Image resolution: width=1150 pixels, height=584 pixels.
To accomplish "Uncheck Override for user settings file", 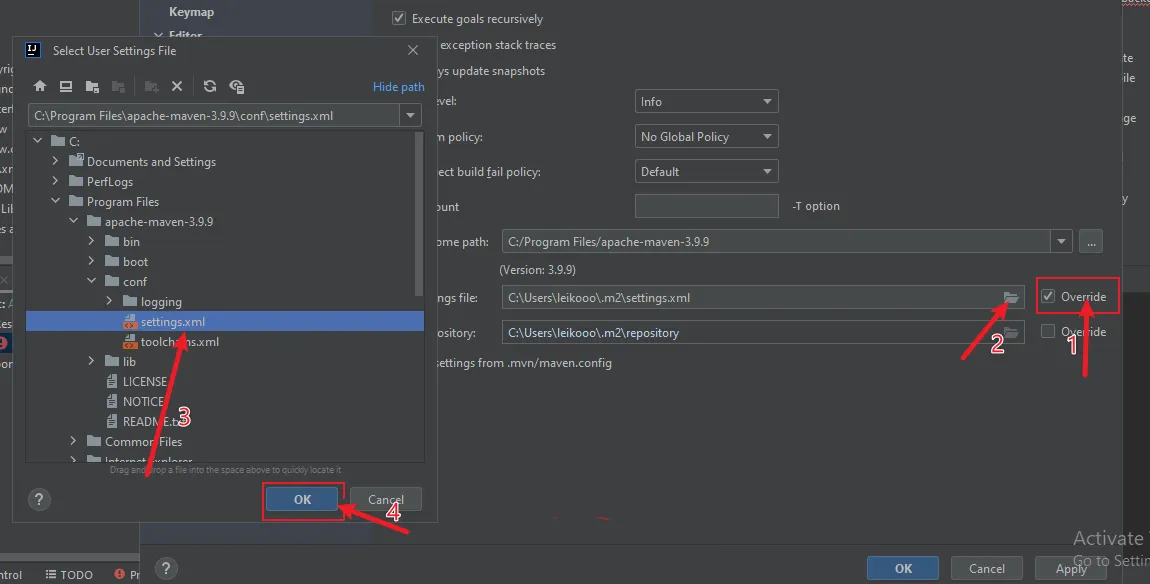I will (x=1048, y=297).
